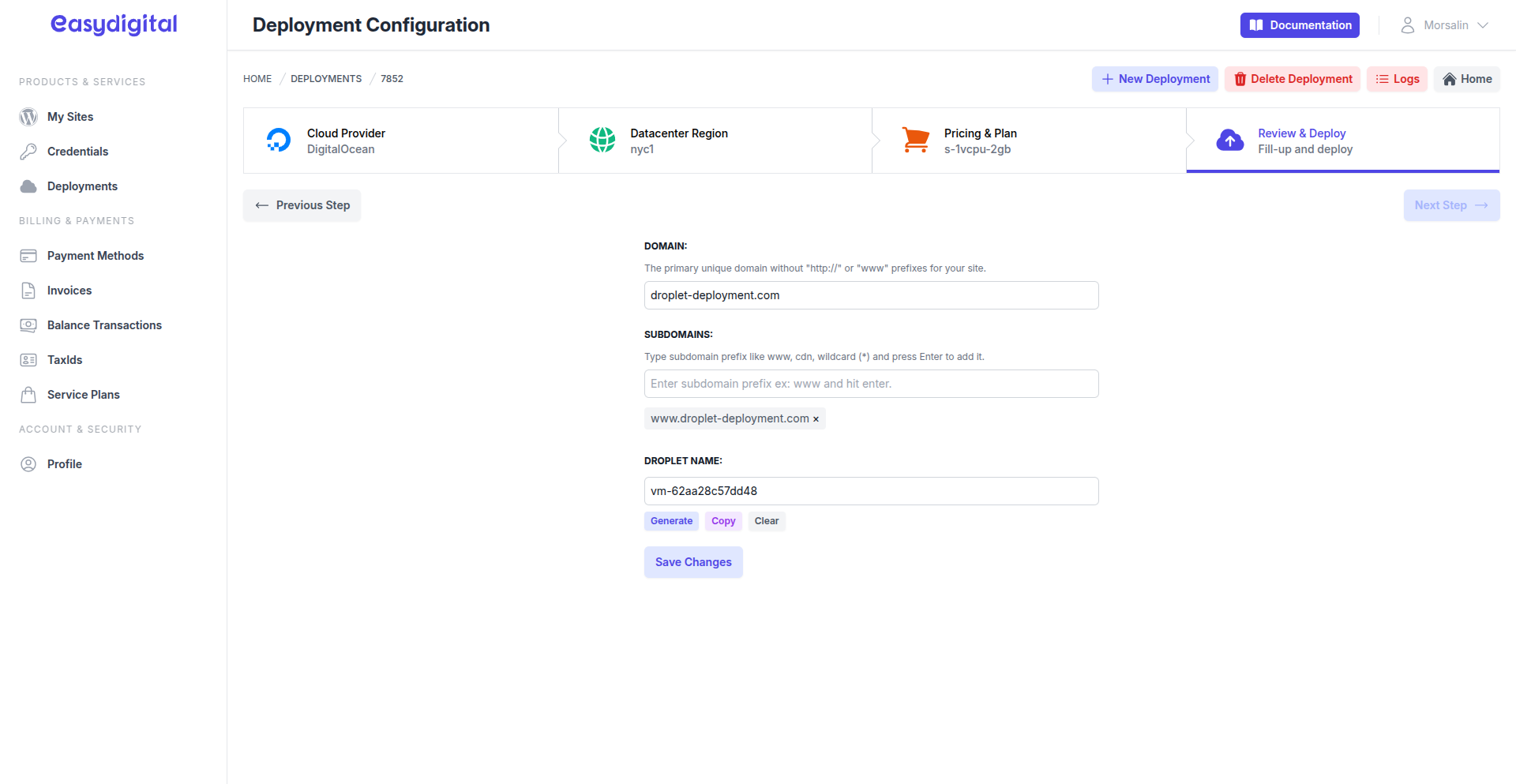Open DEPLOYMENTS from the breadcrumb
This screenshot has width=1516, height=784.
pyautogui.click(x=325, y=78)
